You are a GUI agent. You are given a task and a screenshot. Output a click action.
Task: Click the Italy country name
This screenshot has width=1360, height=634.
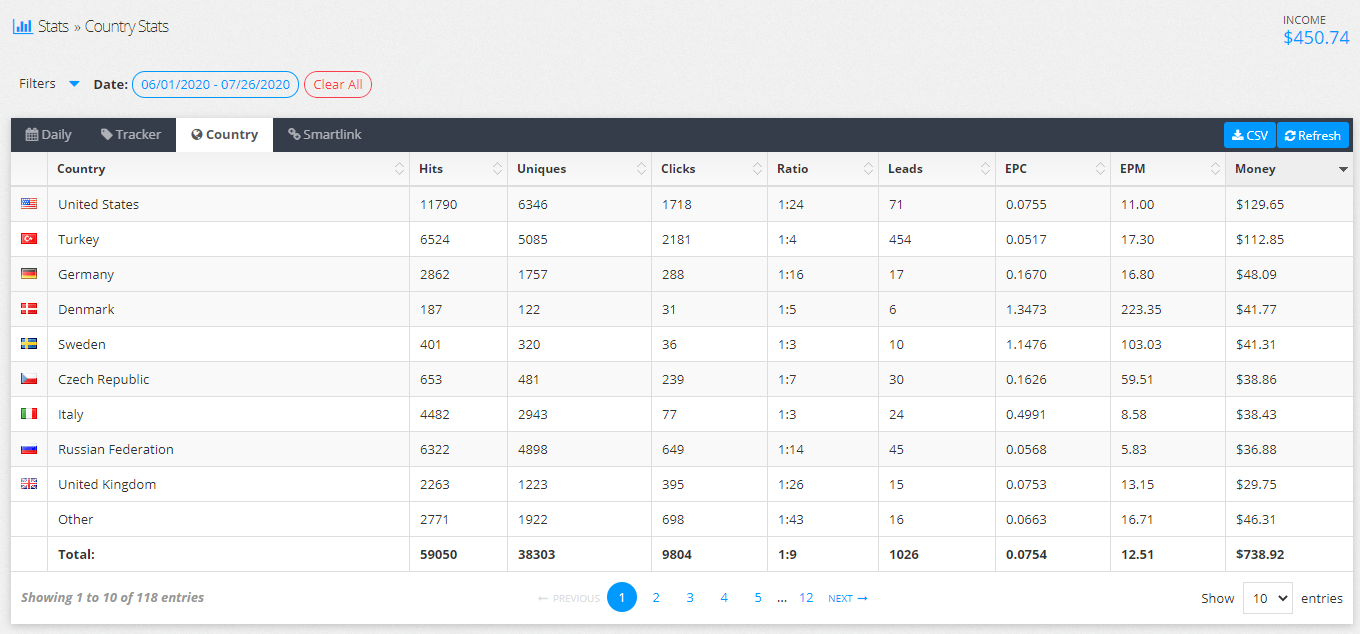point(71,414)
